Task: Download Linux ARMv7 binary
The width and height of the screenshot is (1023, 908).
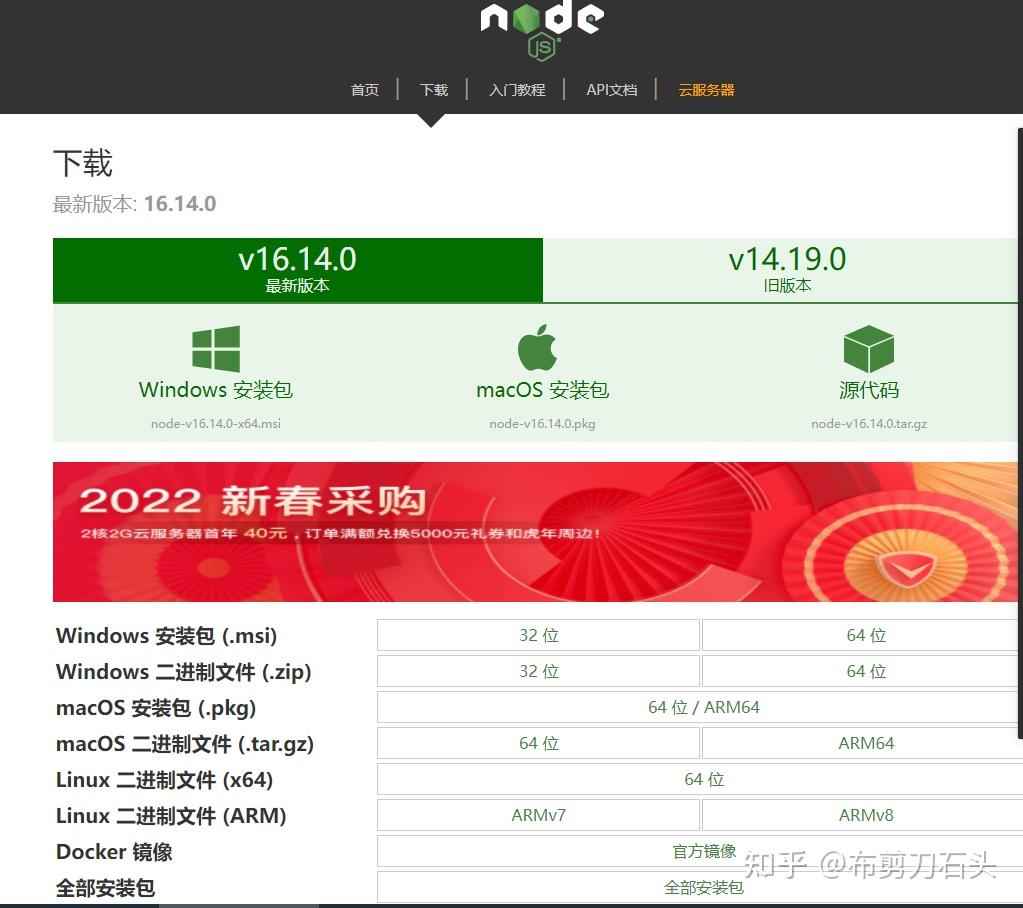Action: point(538,815)
